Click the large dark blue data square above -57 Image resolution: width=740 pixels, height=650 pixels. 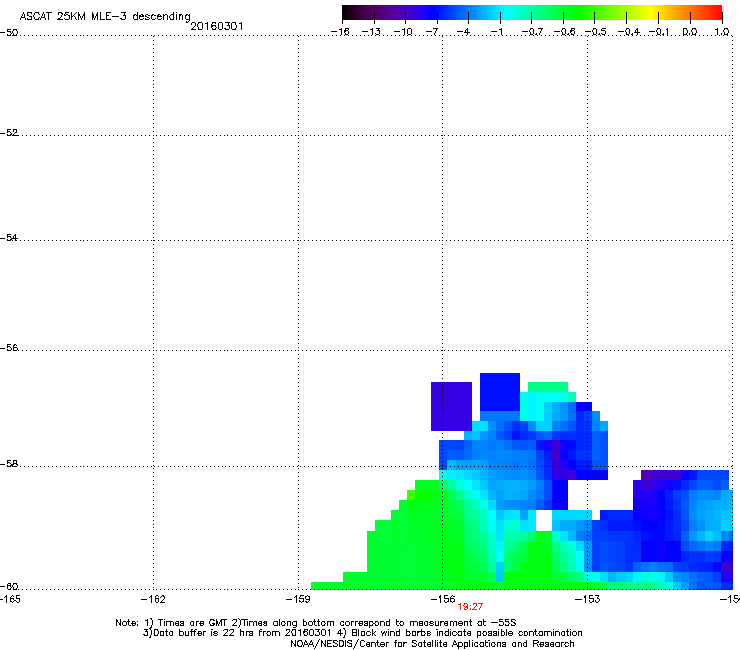(500, 392)
